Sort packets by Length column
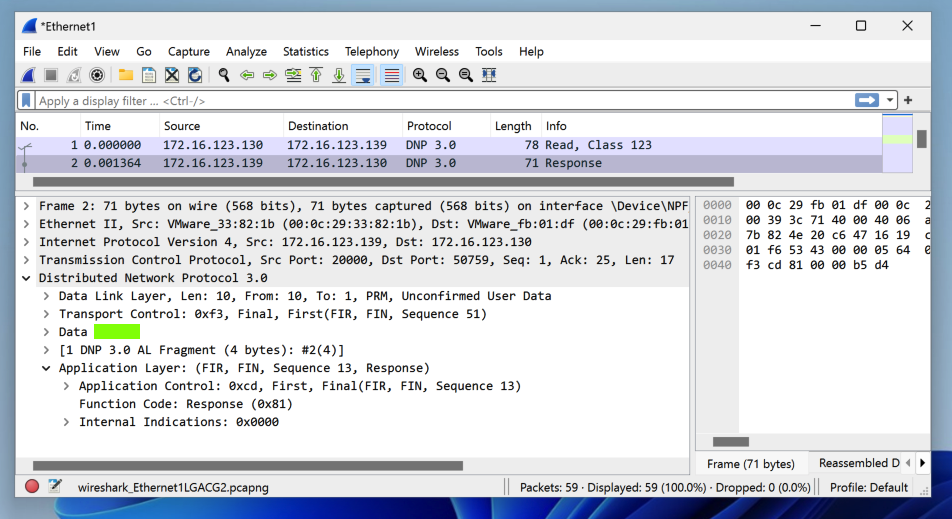The width and height of the screenshot is (952, 519). (x=515, y=126)
